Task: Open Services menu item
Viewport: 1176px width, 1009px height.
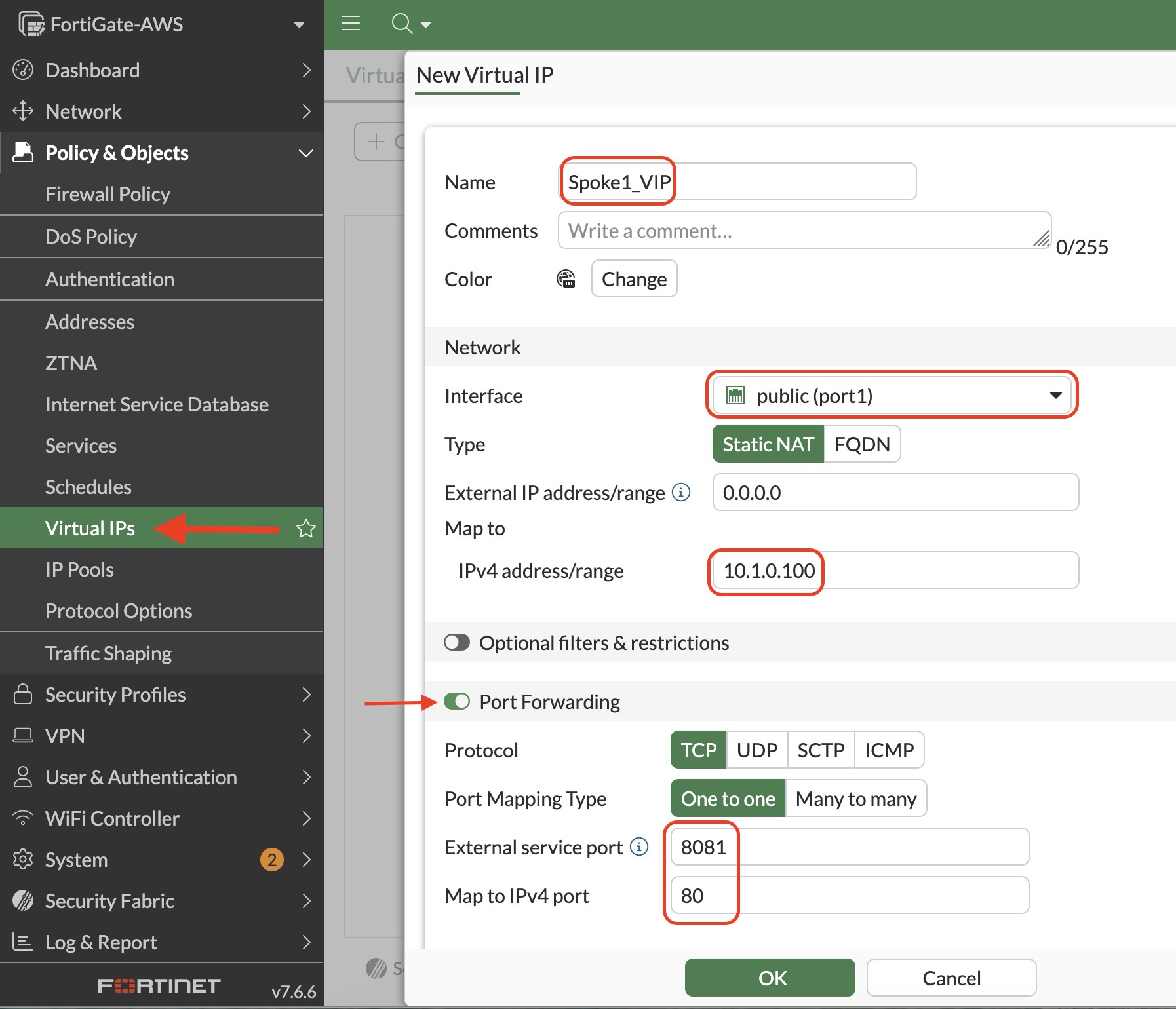Action: (x=162, y=446)
